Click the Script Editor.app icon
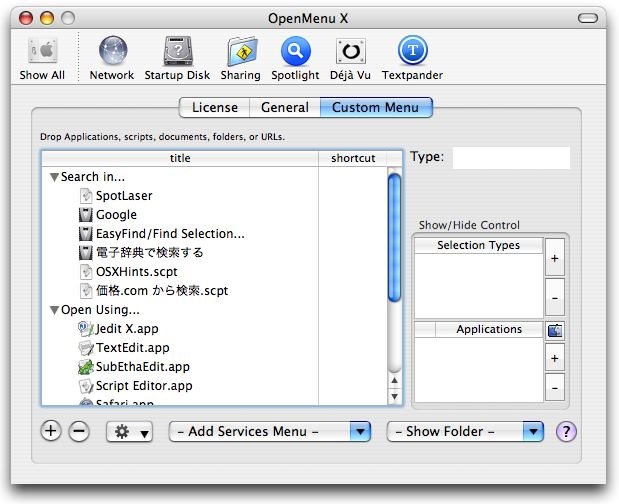Image resolution: width=619 pixels, height=504 pixels. [x=86, y=385]
